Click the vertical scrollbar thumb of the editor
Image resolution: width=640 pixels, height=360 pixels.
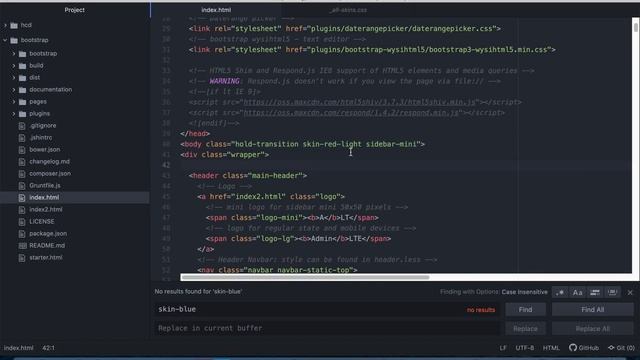636,27
